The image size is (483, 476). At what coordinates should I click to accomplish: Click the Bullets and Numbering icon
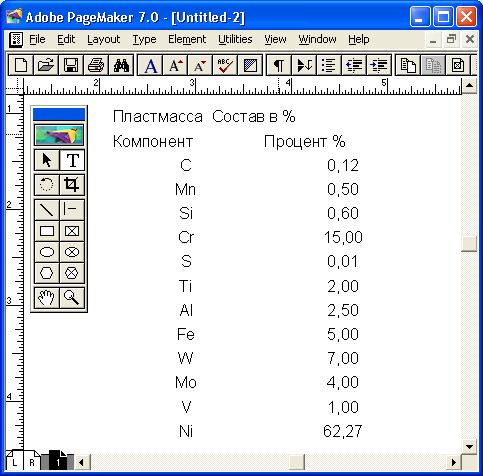point(329,65)
